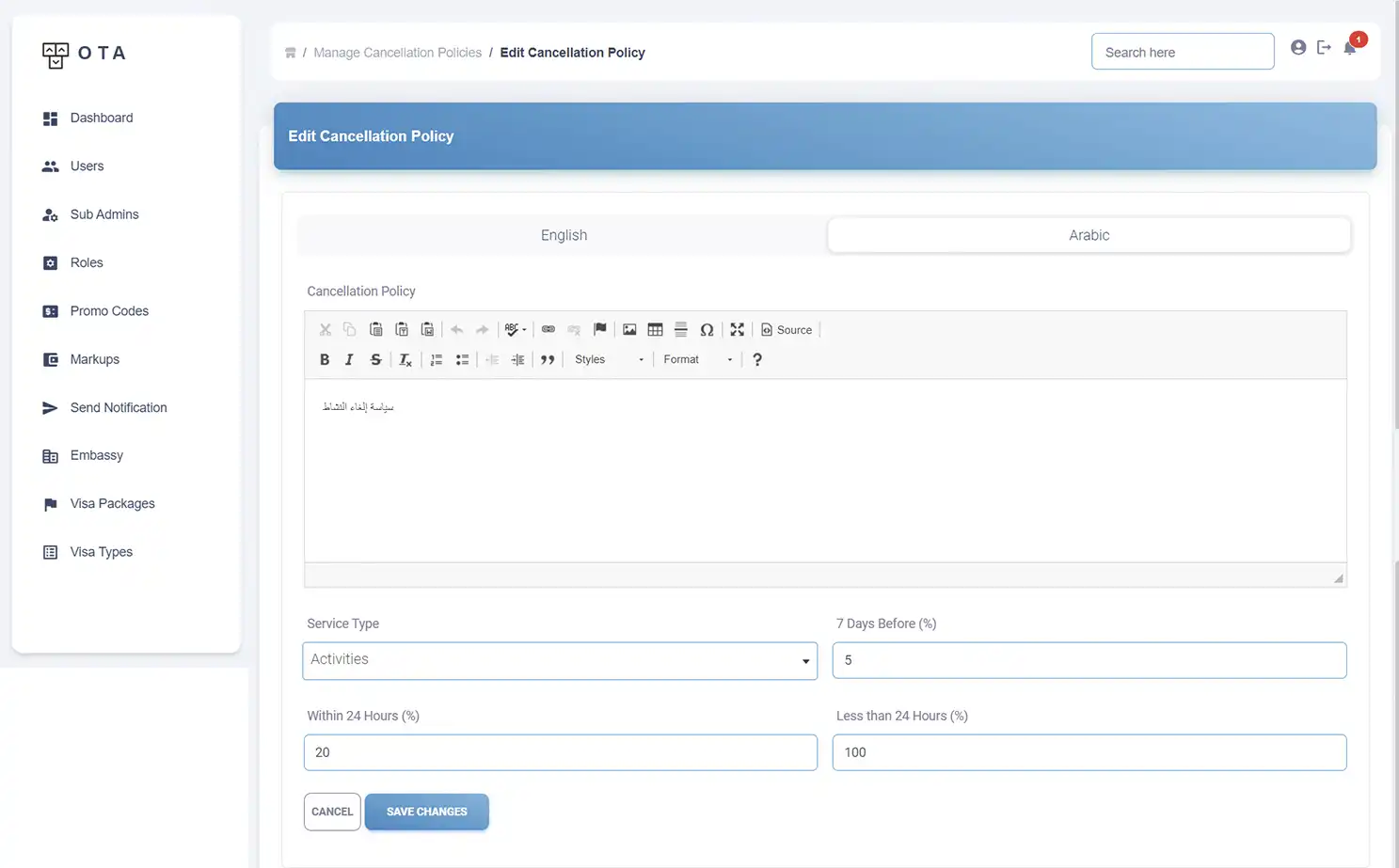Insert an image using the editor toolbar

(629, 329)
